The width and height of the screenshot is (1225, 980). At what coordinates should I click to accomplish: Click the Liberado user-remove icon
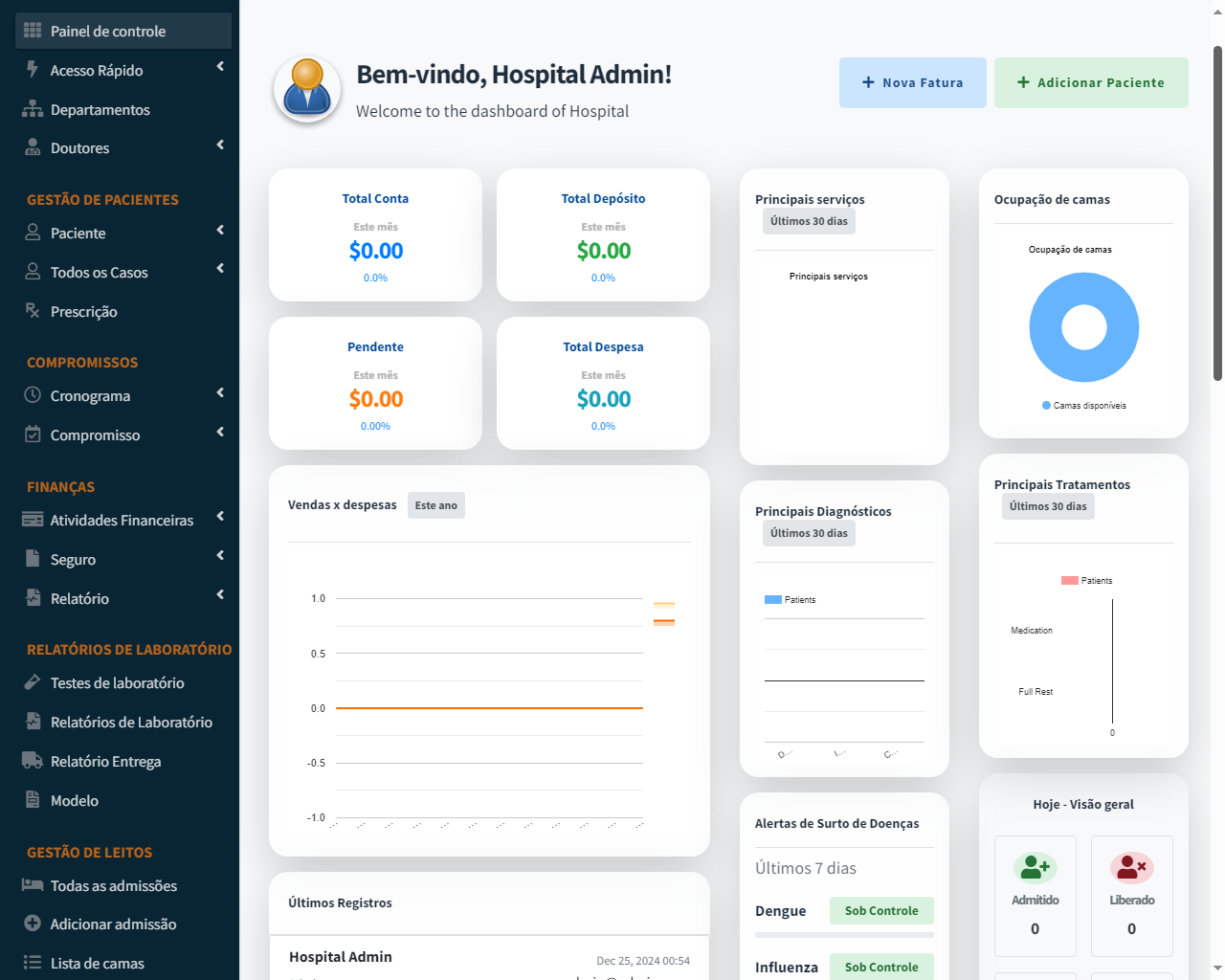pos(1131,867)
